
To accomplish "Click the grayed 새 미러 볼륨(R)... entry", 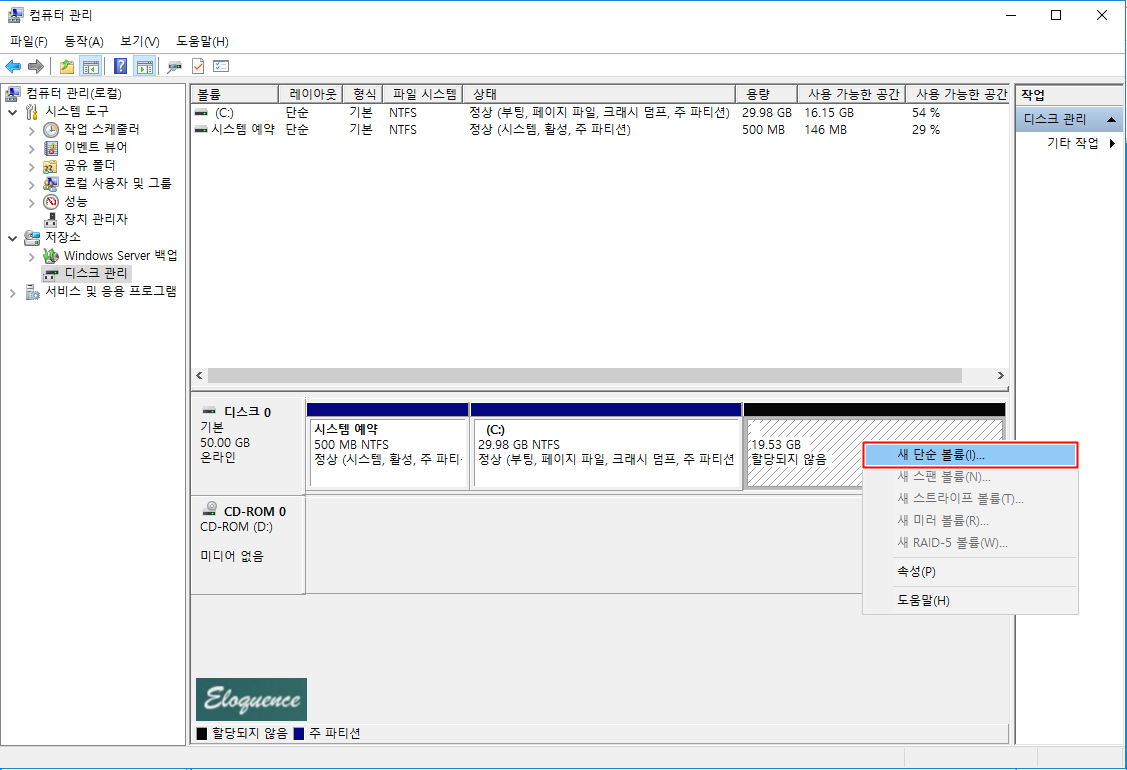I will coord(970,521).
